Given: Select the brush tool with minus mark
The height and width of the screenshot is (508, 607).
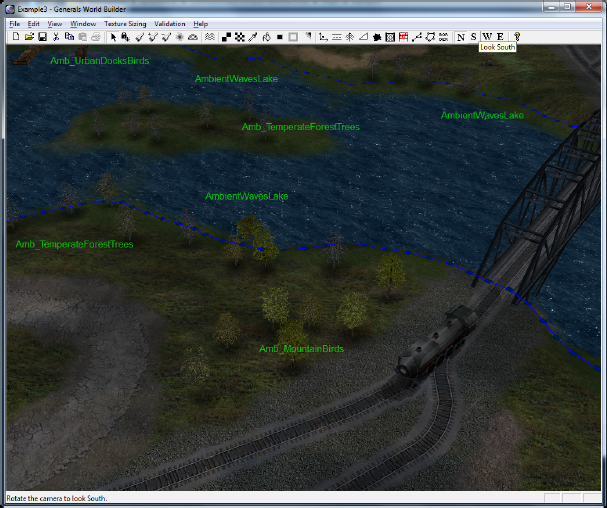Looking at the screenshot, I should [166, 37].
